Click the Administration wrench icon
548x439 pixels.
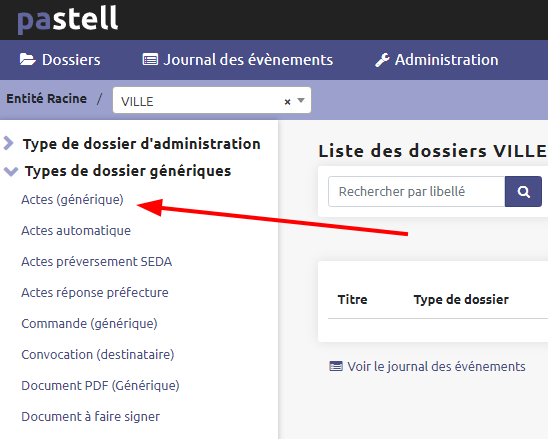(x=382, y=60)
